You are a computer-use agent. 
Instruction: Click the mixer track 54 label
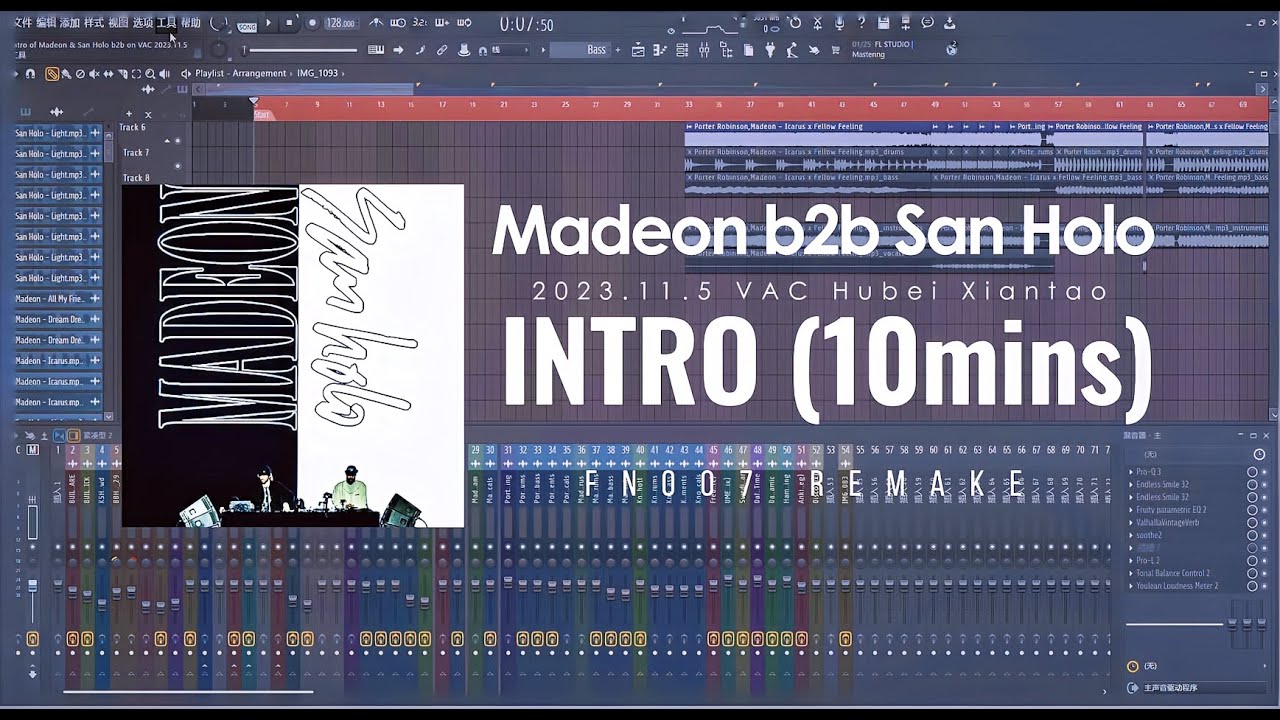[x=845, y=450]
